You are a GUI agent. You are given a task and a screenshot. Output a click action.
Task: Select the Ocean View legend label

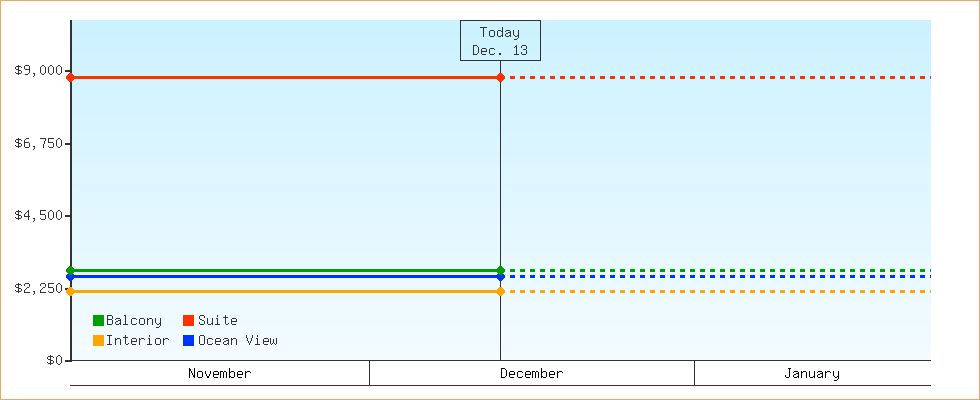237,341
